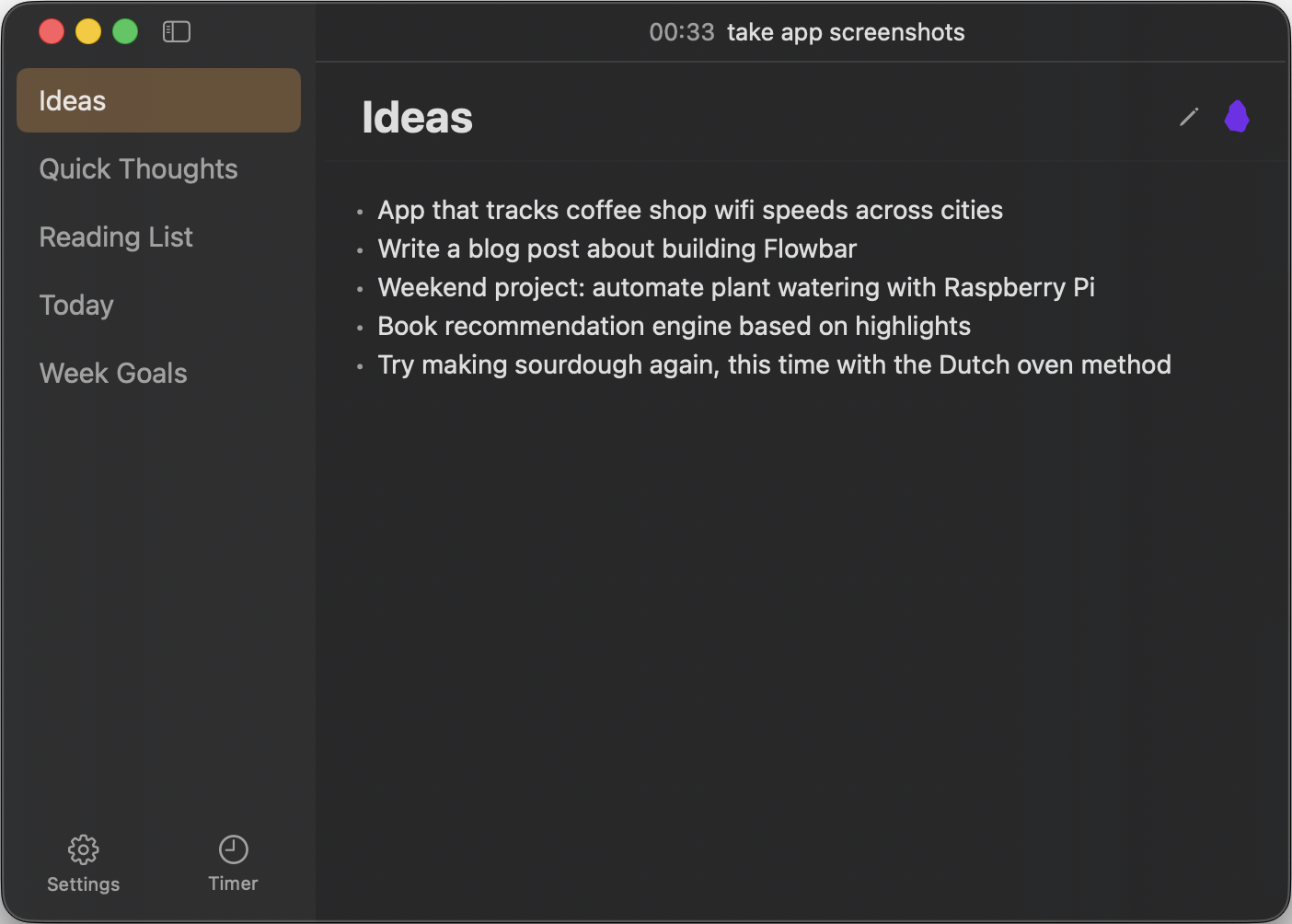1292x924 pixels.
Task: Click the purple blob icon
Action: pyautogui.click(x=1237, y=117)
